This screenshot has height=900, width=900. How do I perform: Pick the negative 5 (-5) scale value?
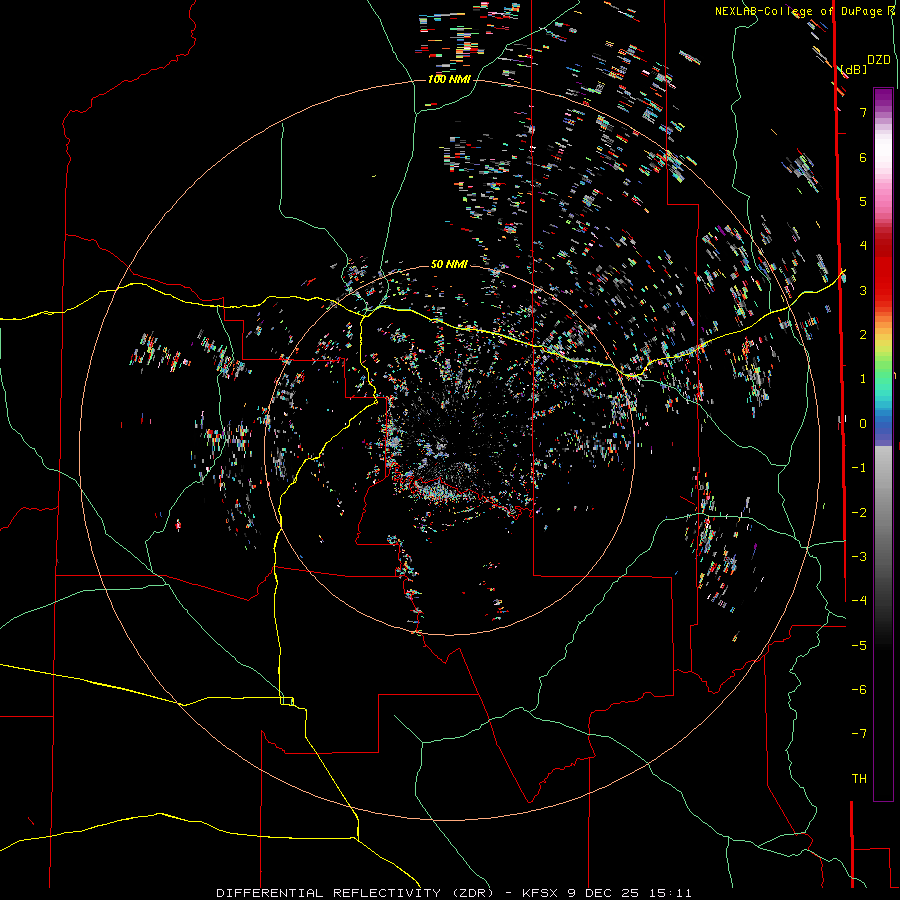point(859,646)
